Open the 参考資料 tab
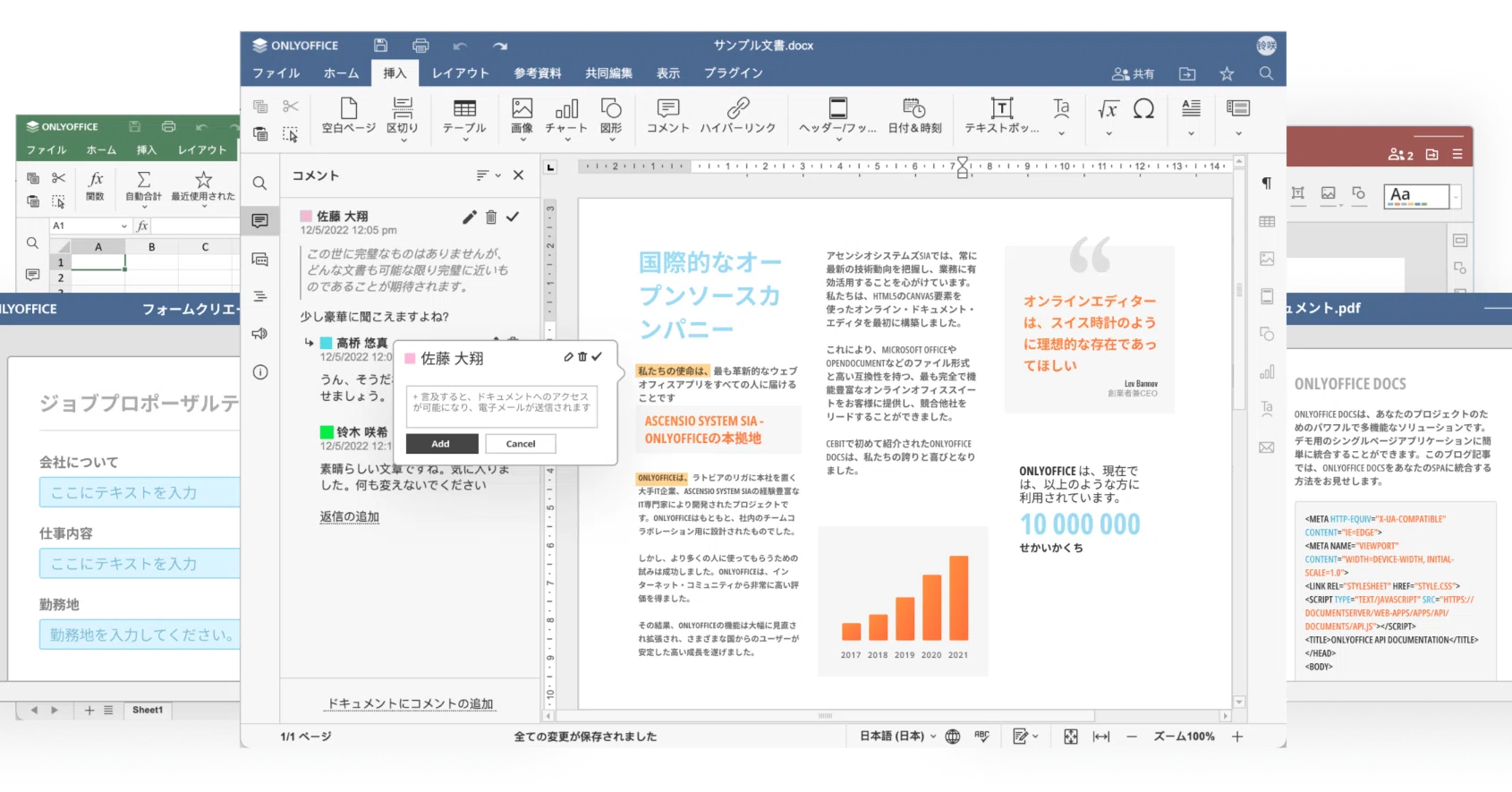The image size is (1512, 792). 538,73
